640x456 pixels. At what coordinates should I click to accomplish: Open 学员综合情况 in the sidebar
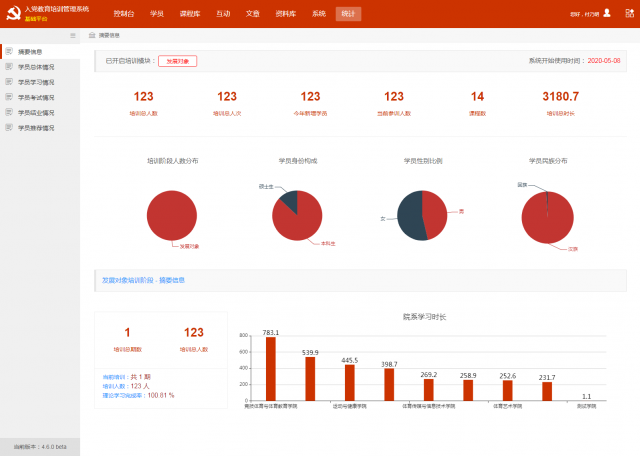pos(36,113)
